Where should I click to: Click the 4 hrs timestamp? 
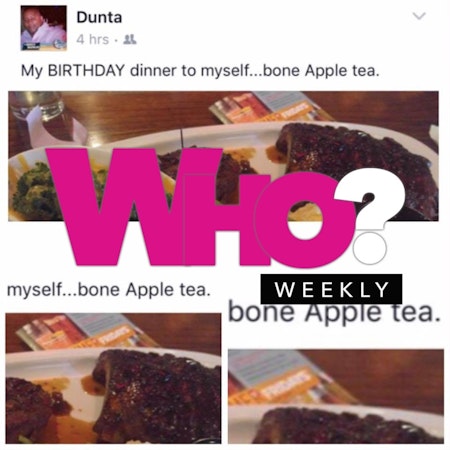93,40
